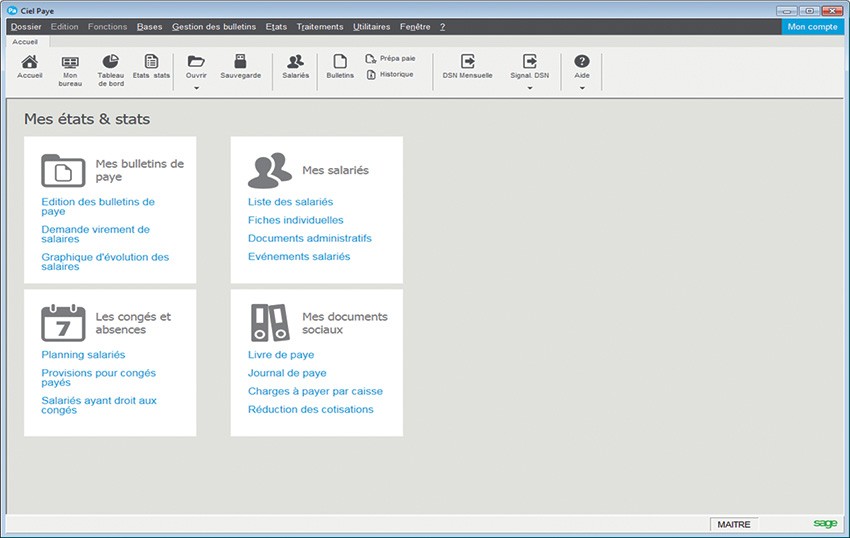
Task: Open the Liste des salariés link
Action: click(290, 202)
